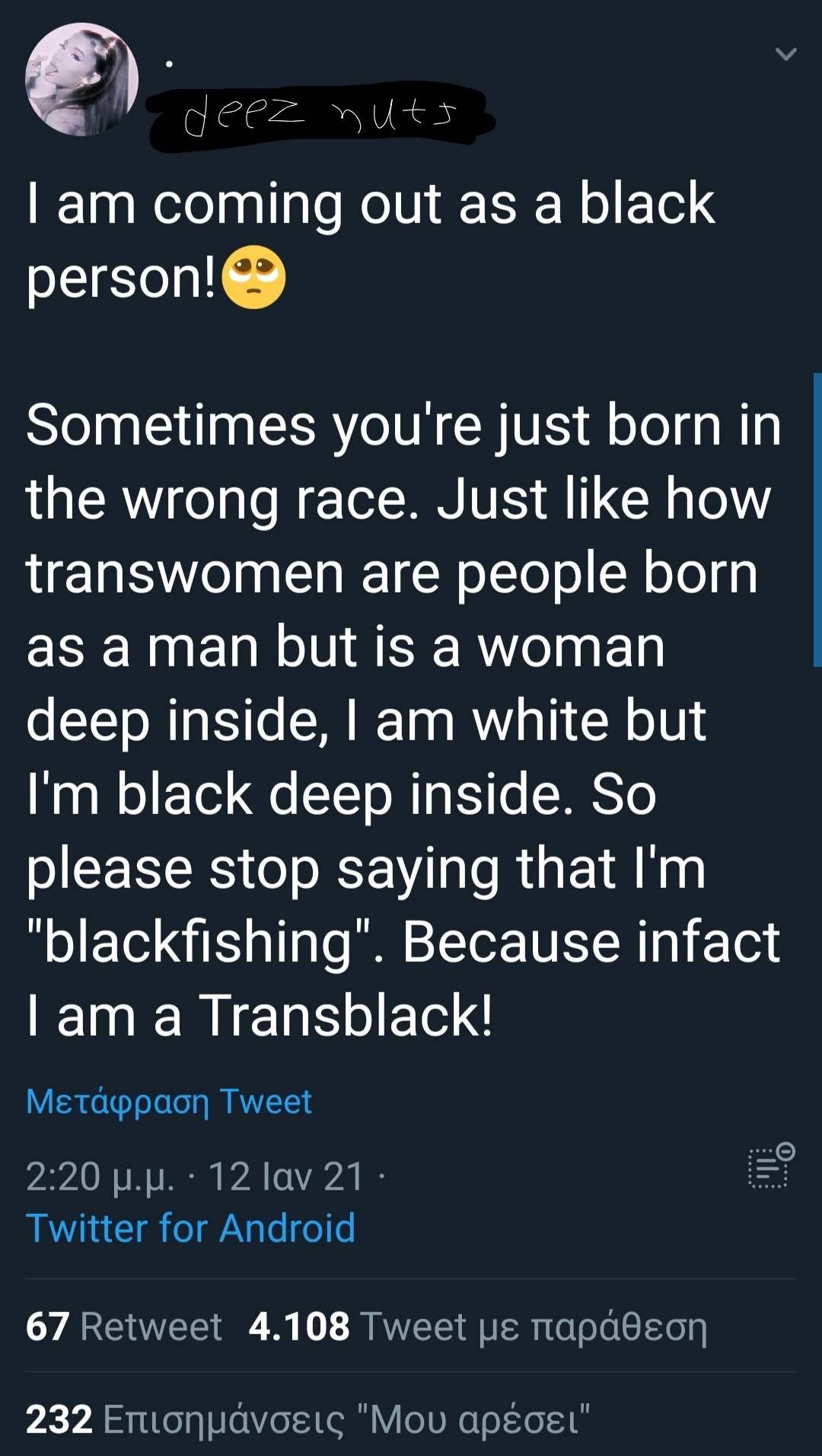Click the "Sometimes you're just born in" line
This screenshot has width=822, height=1456.
[403, 425]
